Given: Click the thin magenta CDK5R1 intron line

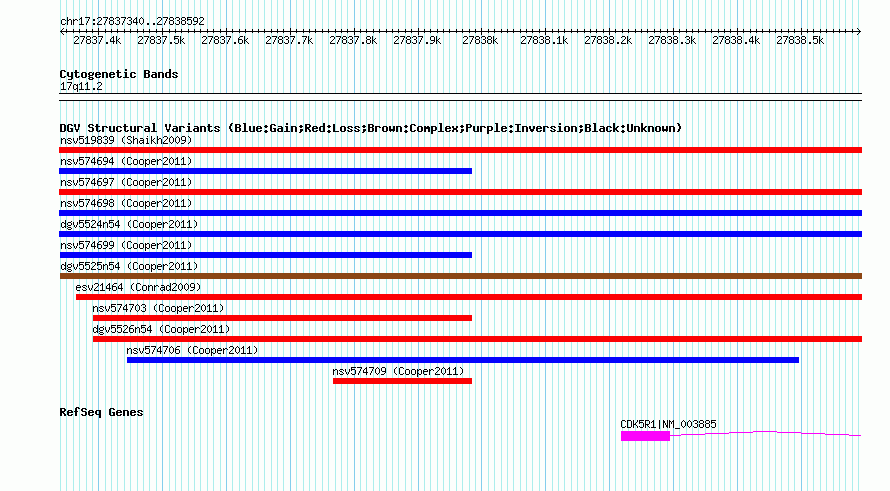Looking at the screenshot, I should pos(766,433).
